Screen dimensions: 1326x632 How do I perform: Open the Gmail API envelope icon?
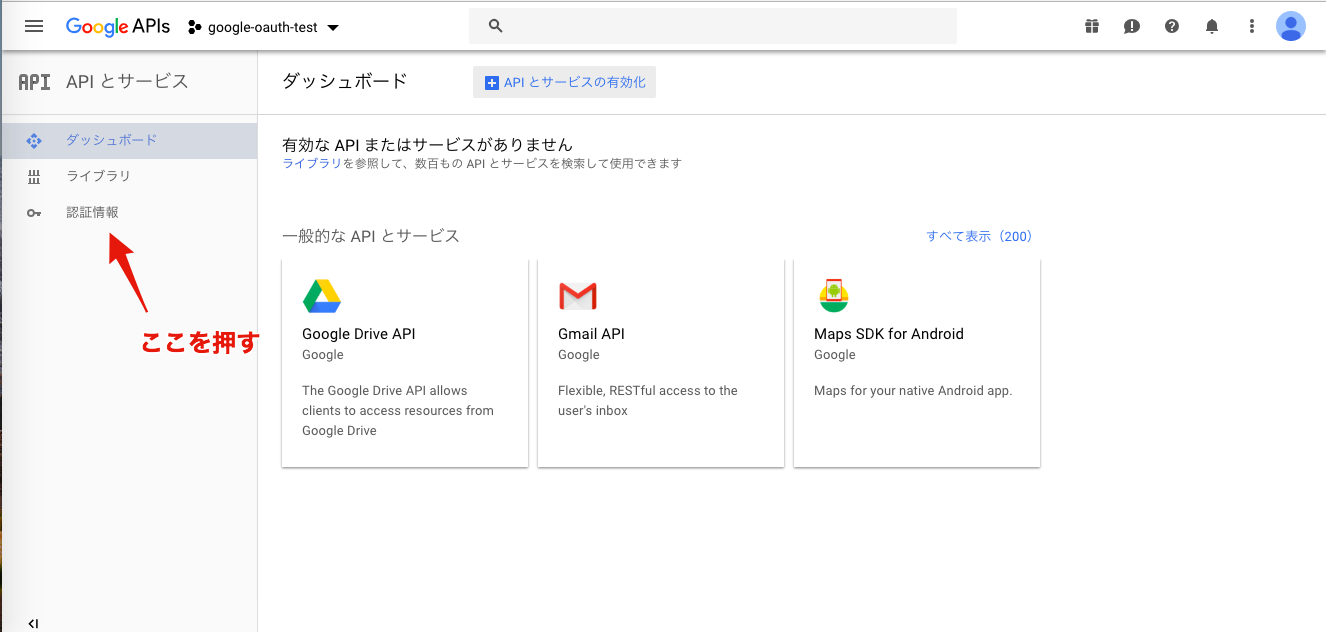point(577,296)
